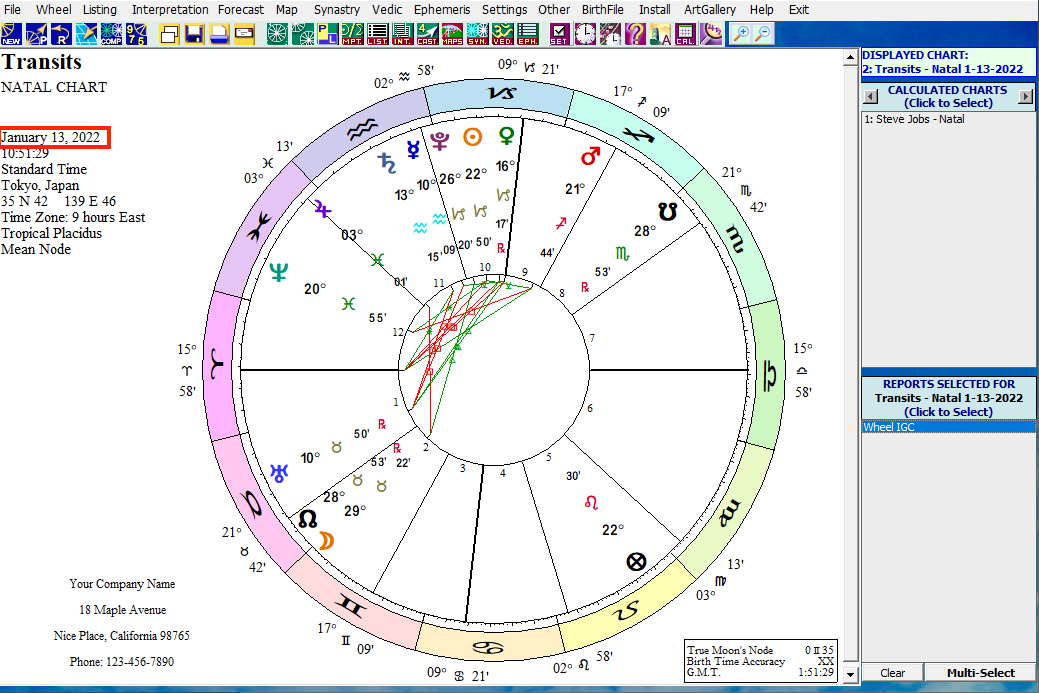
Task: Click the True Moon's Node info box
Action: pos(761,661)
